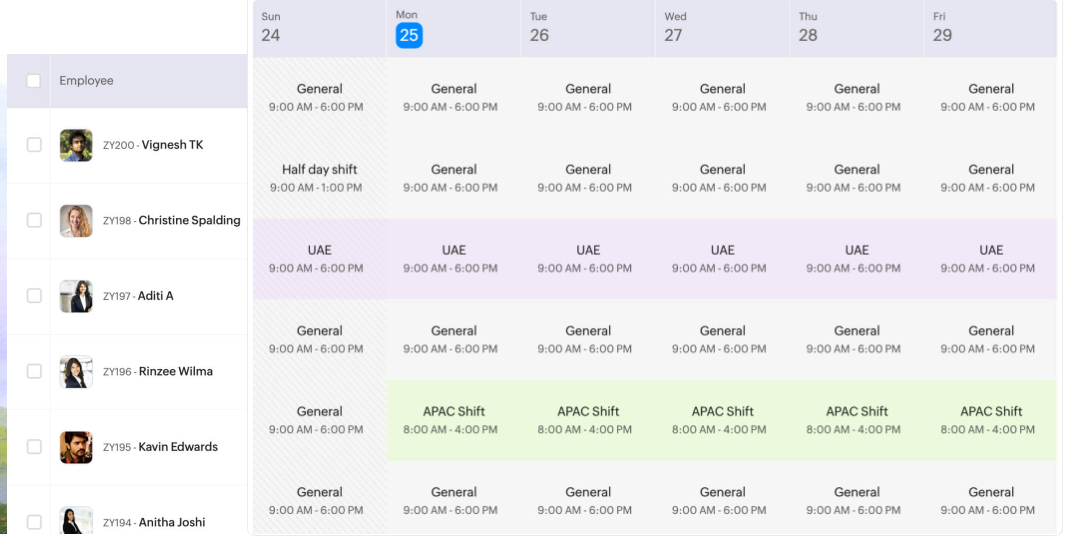Open Tuesday's General shift in first row
Image resolution: width=1068 pixels, height=543 pixels.
pos(588,97)
